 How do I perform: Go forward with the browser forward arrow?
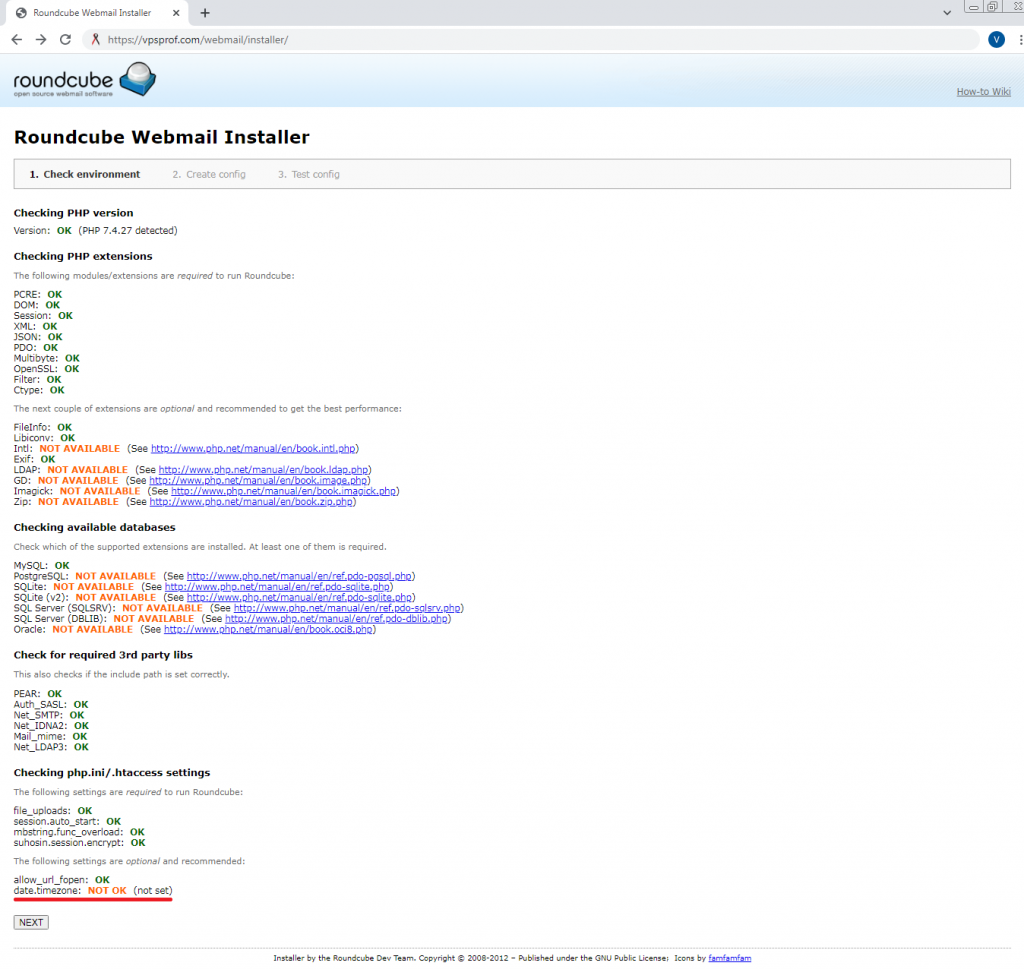pos(41,40)
